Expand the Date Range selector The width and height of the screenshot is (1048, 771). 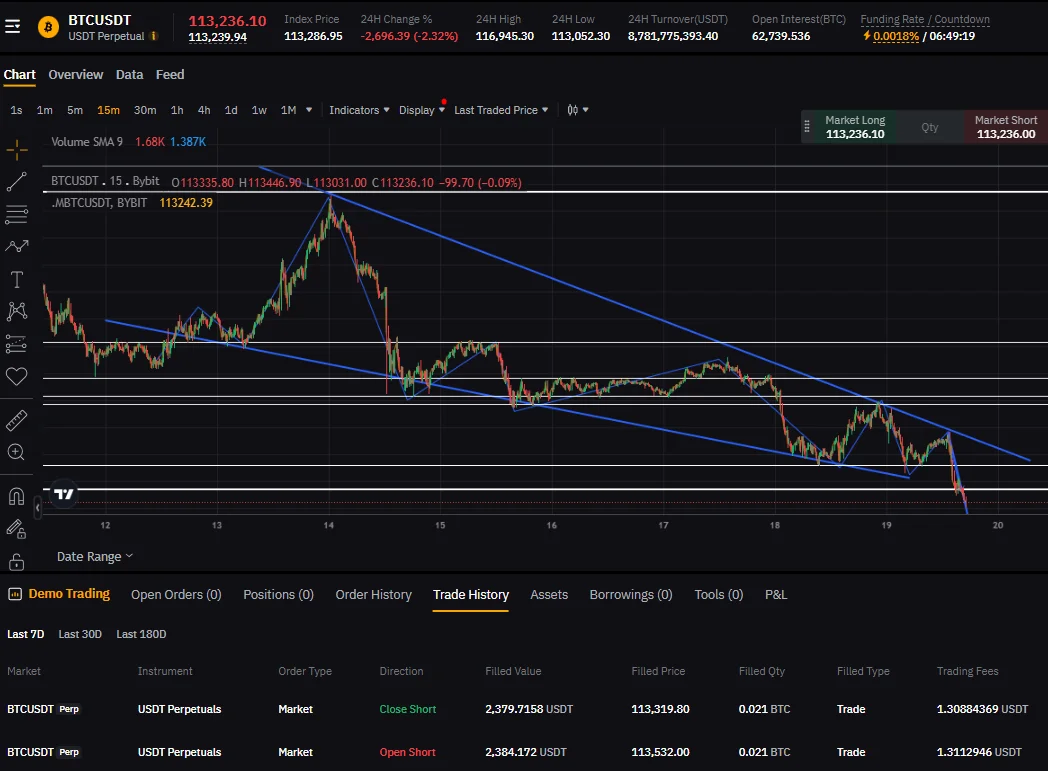(95, 557)
